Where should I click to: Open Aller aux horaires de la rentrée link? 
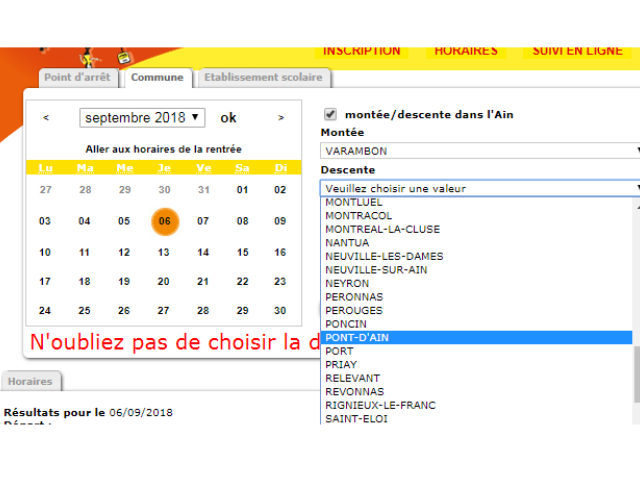point(163,149)
